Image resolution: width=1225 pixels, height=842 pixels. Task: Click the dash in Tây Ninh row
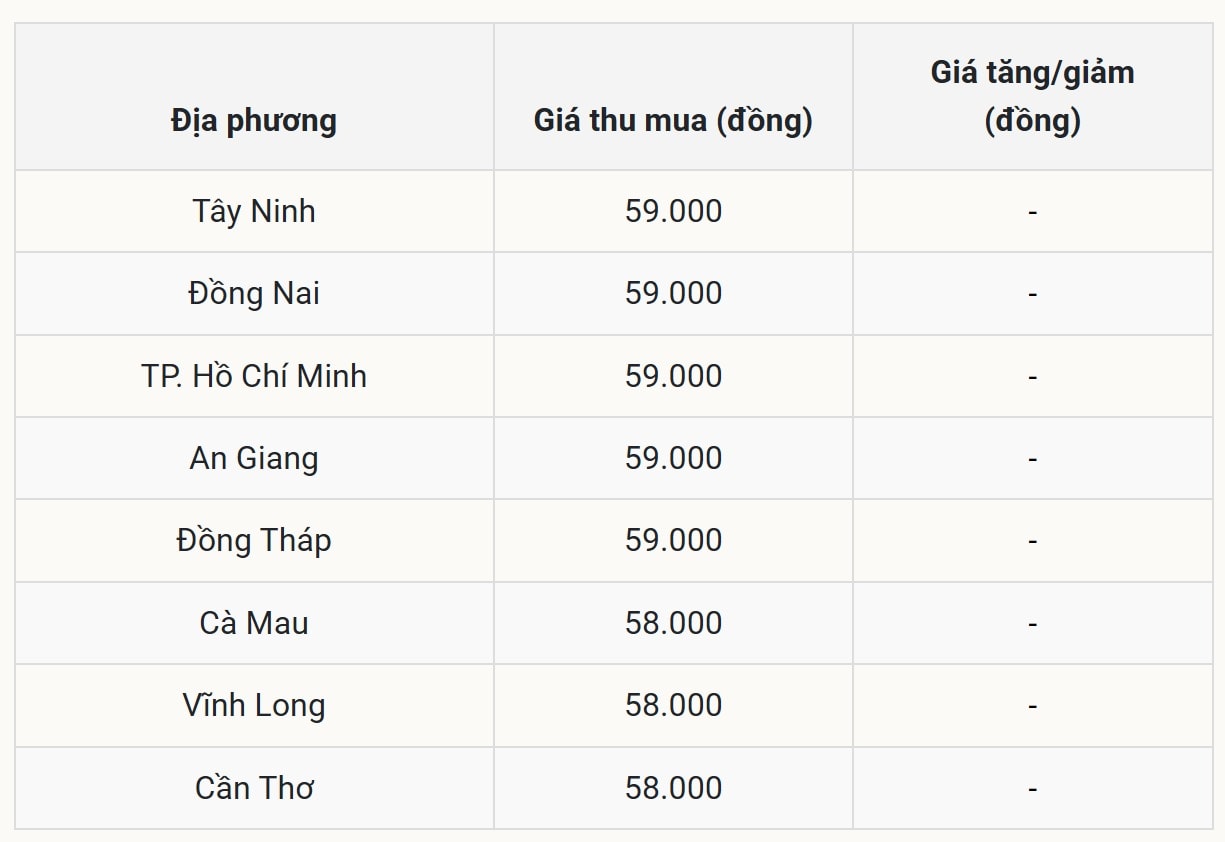pos(1032,212)
